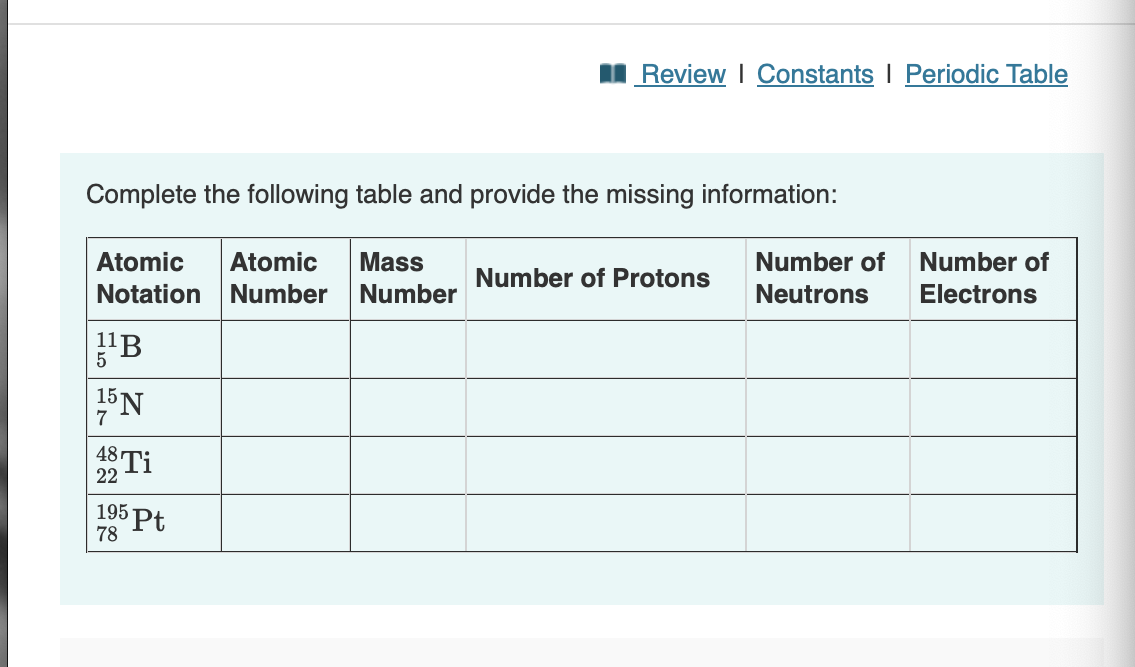The image size is (1135, 667).
Task: Click the Number of Protons cell for ⁴⁸Ti
Action: pyautogui.click(x=605, y=465)
